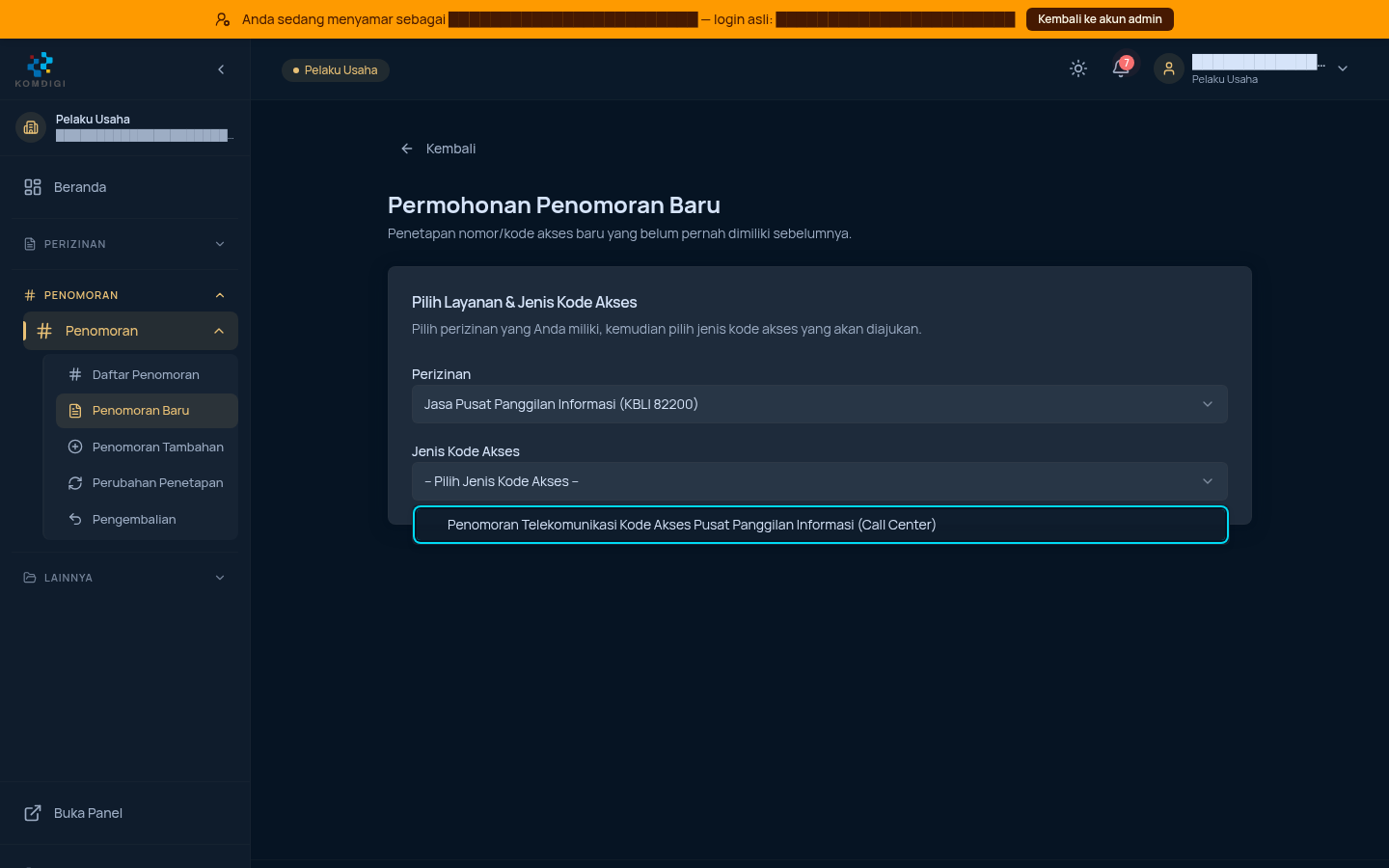This screenshot has width=1389, height=868.
Task: Click the Pengembalian undo arrow icon
Action: point(75,519)
